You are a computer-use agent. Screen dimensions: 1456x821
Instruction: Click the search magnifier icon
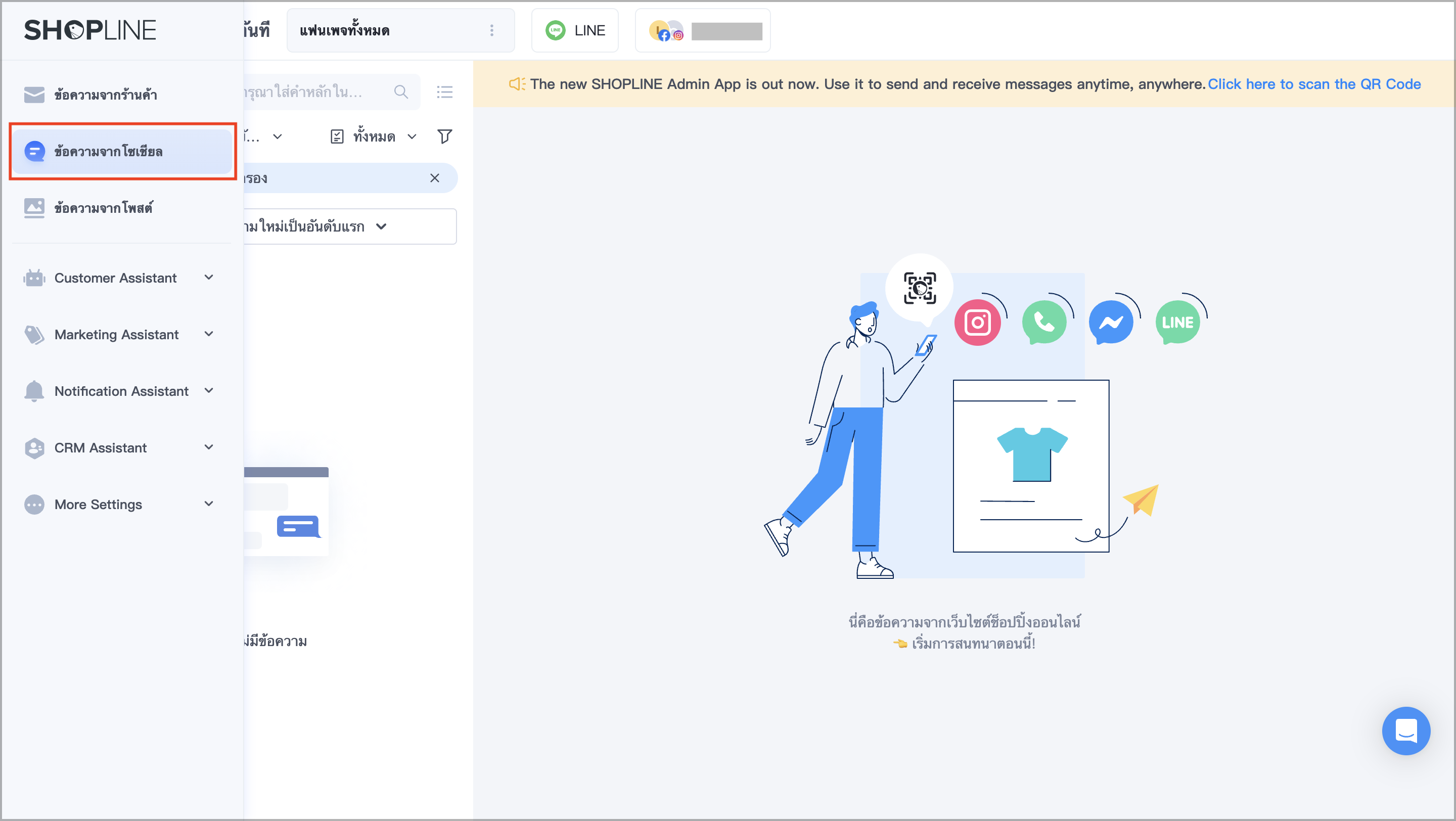(x=401, y=92)
